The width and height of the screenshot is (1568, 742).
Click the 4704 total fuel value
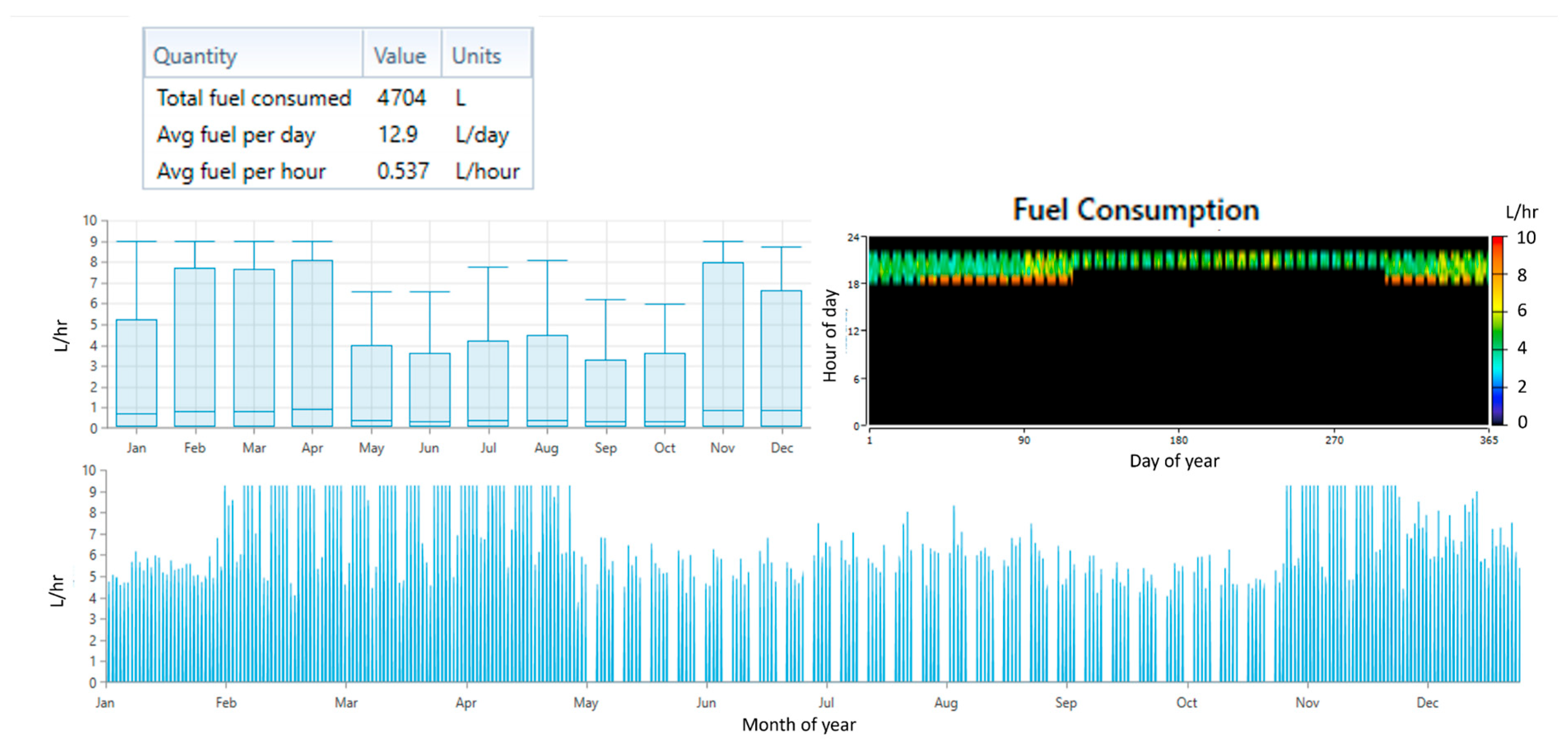pyautogui.click(x=402, y=98)
